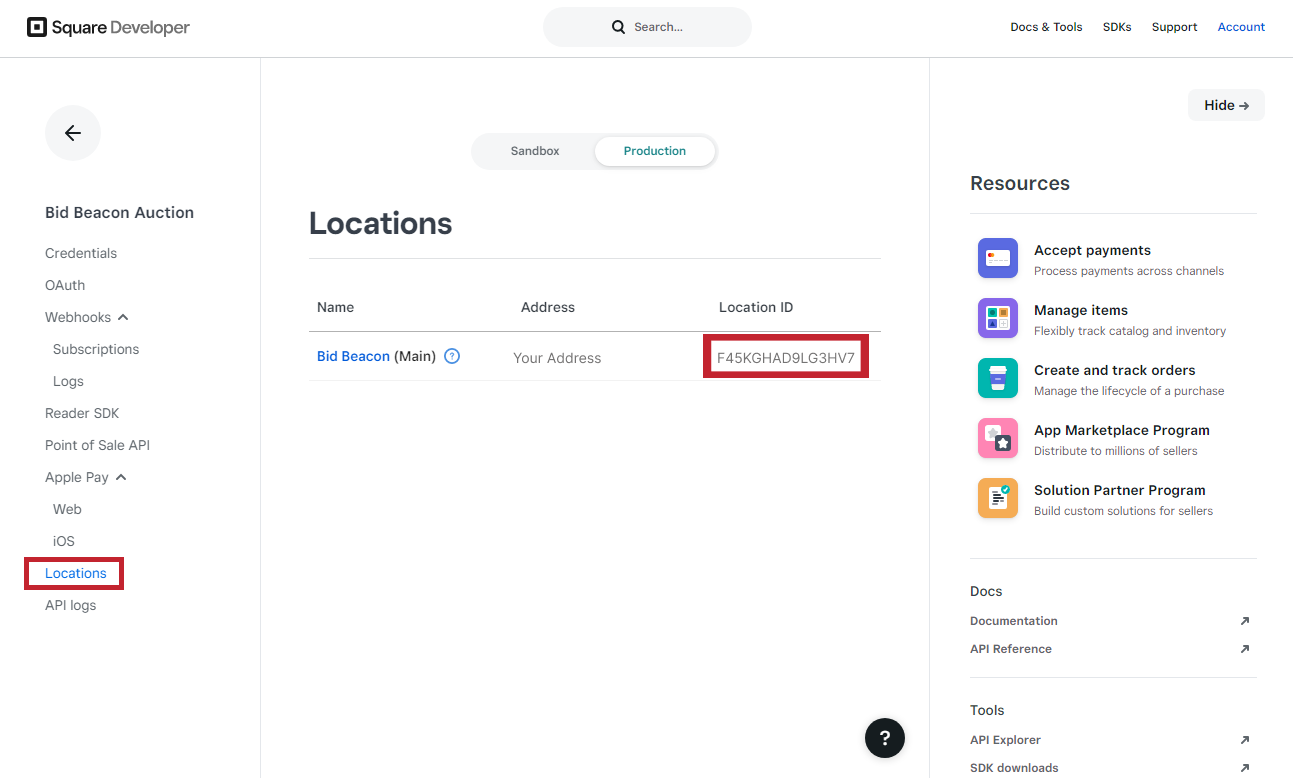This screenshot has width=1293, height=778.
Task: Switch to Sandbox mode
Action: pyautogui.click(x=535, y=151)
